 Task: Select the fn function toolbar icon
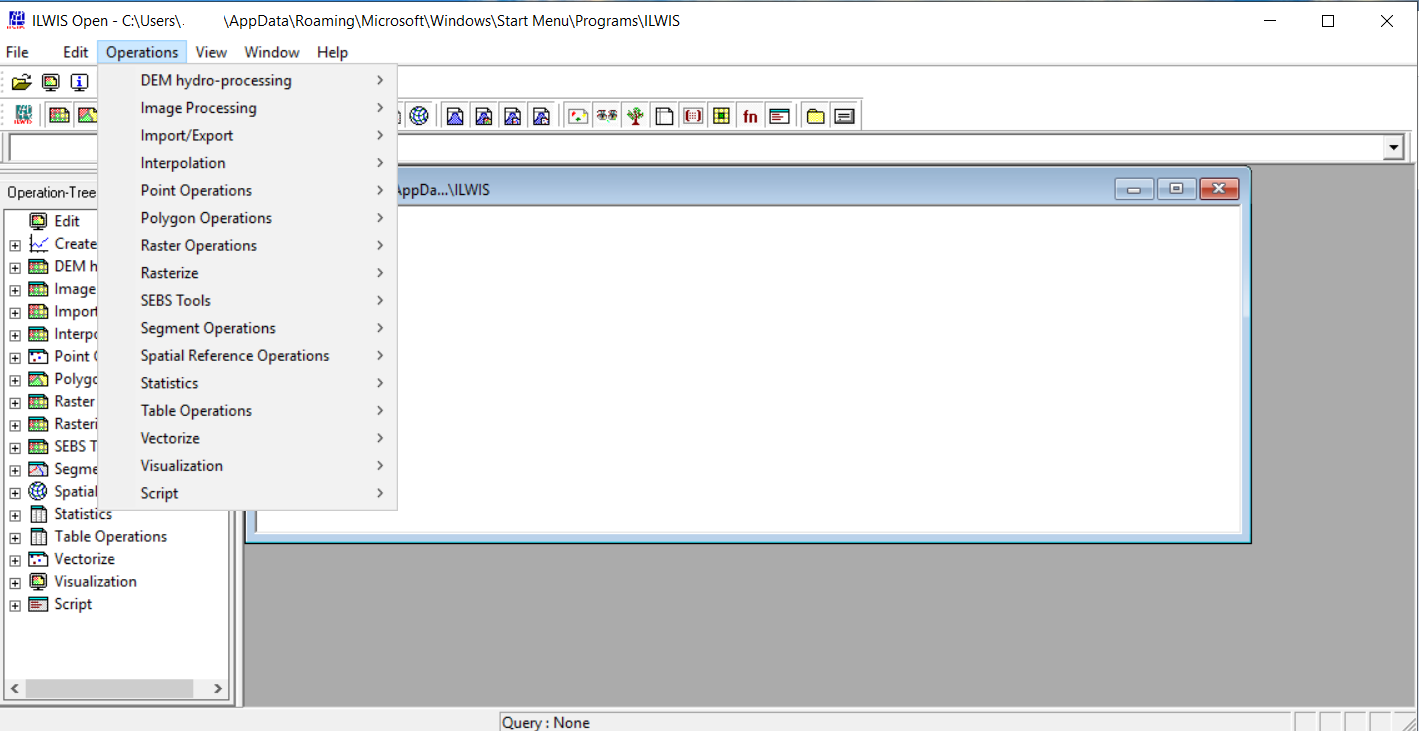click(750, 114)
